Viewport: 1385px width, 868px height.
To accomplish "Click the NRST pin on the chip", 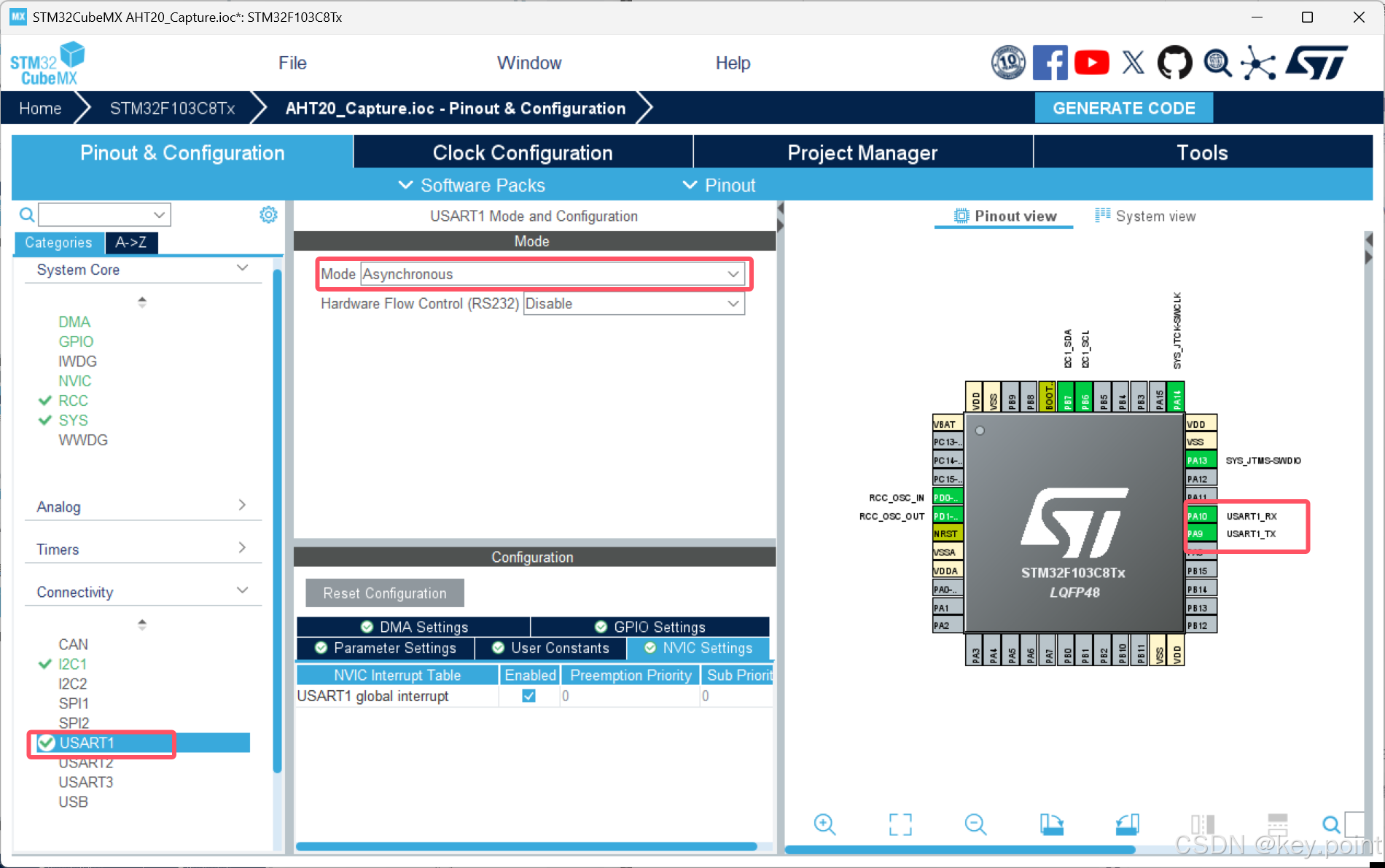I will point(948,534).
